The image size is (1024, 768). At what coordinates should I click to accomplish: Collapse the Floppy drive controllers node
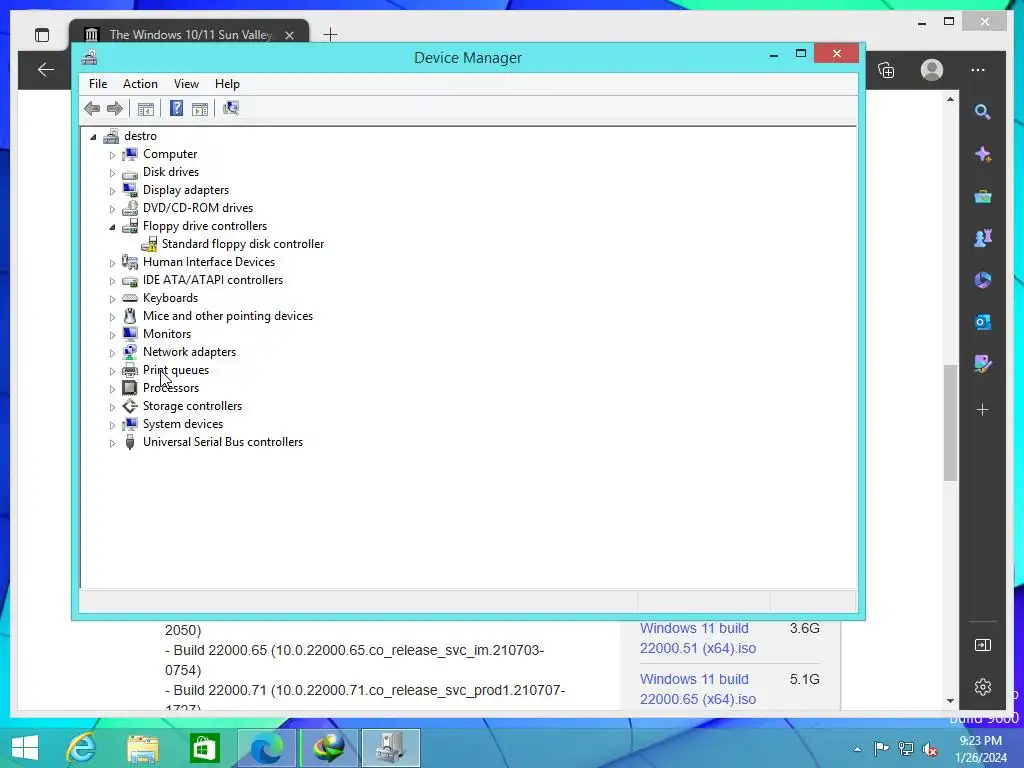coord(112,227)
